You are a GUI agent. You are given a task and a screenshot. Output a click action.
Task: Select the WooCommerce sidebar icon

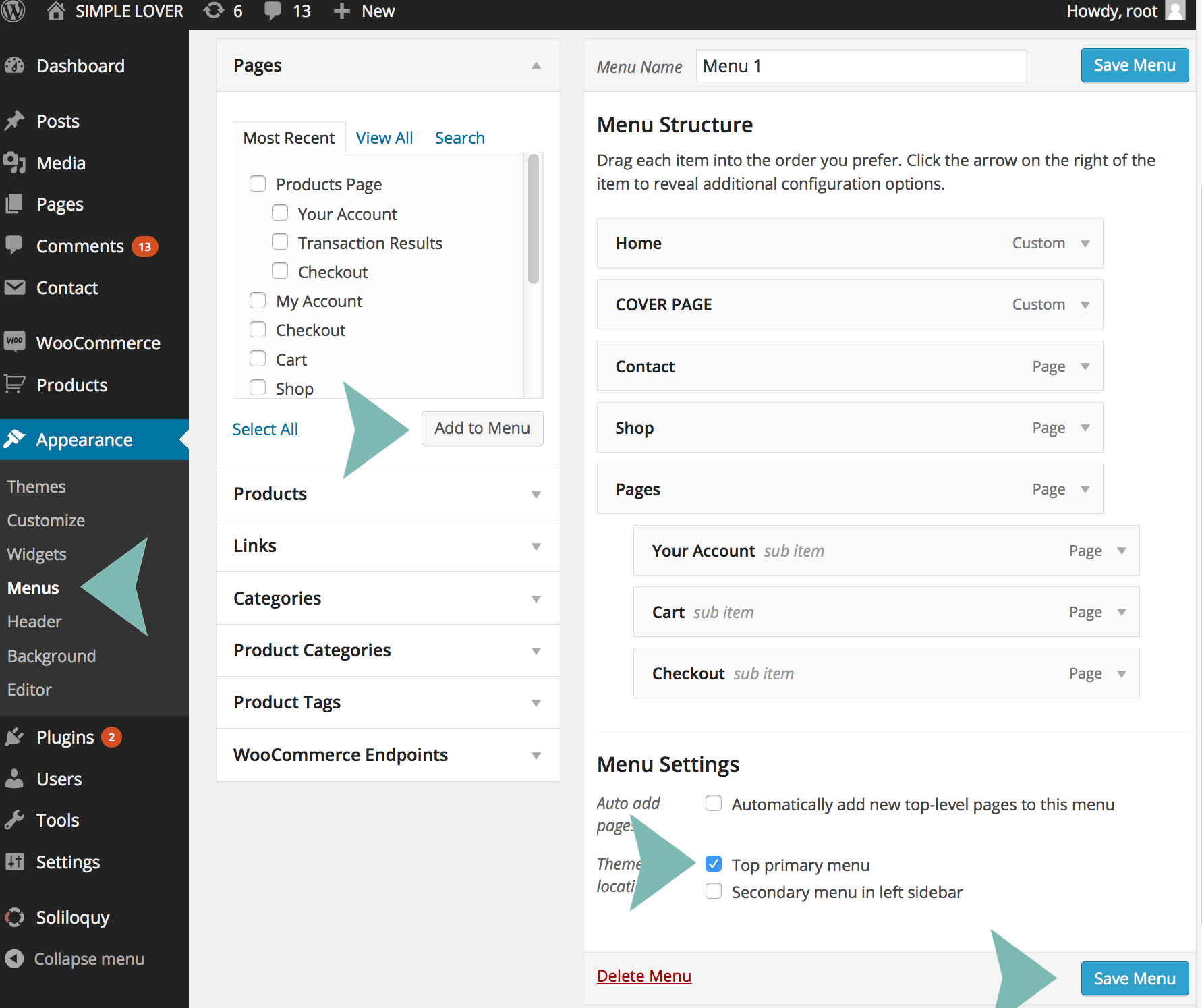pyautogui.click(x=16, y=342)
